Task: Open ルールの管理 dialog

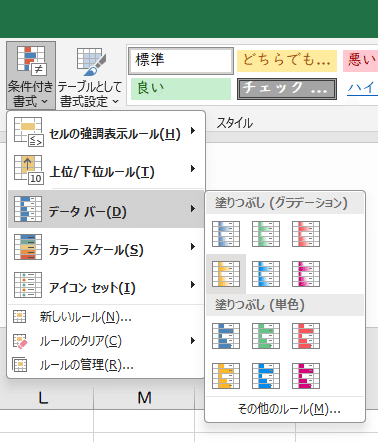Action: [106, 365]
